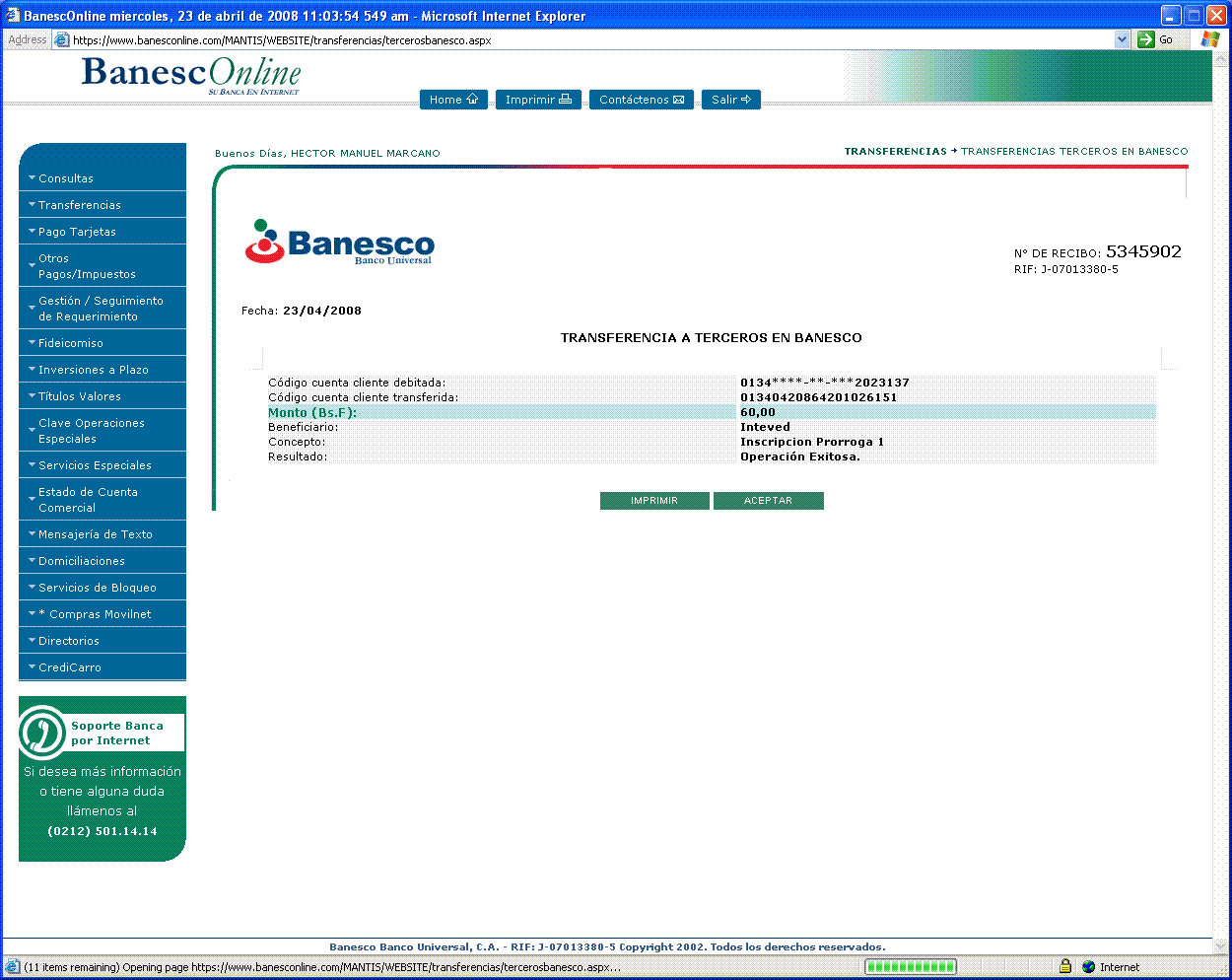Viewport: 1232px width, 980px height.
Task: Click the Internet Explorer icon in title bar
Action: pos(13,16)
